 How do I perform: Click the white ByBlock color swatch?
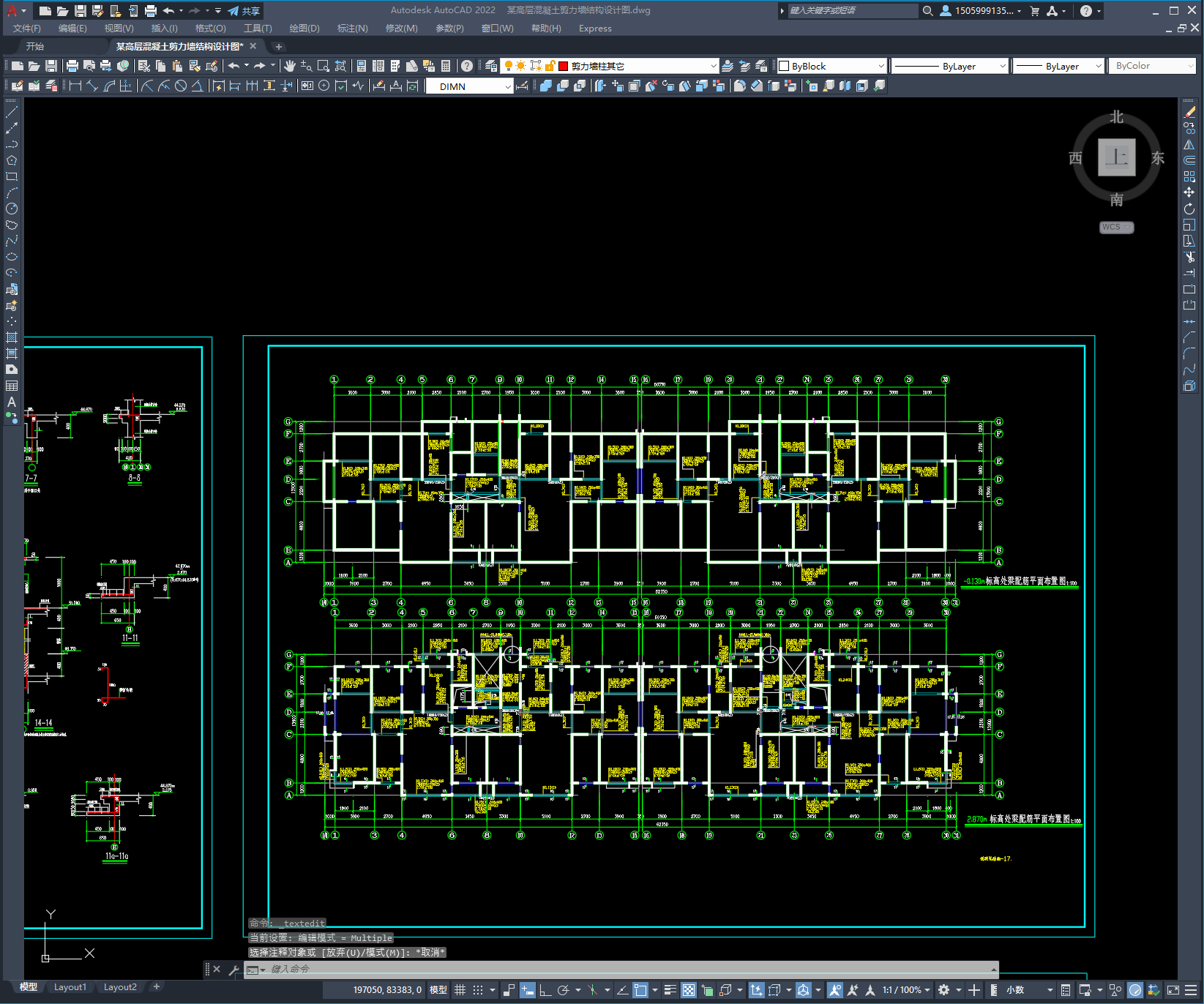(784, 66)
